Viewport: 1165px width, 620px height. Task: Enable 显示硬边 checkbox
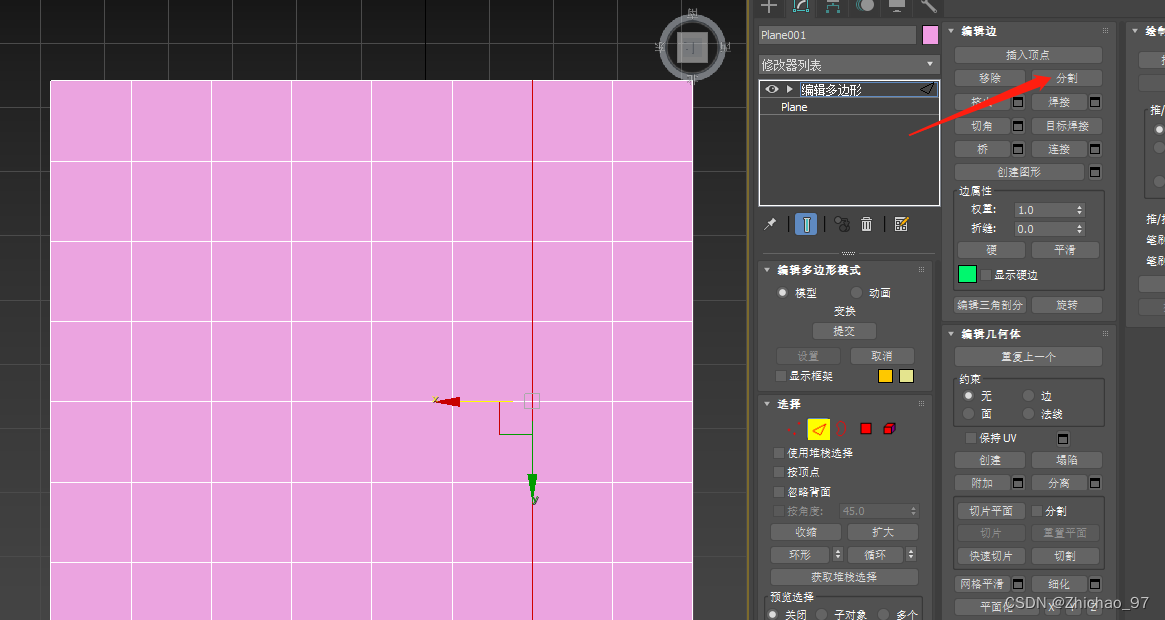point(986,275)
